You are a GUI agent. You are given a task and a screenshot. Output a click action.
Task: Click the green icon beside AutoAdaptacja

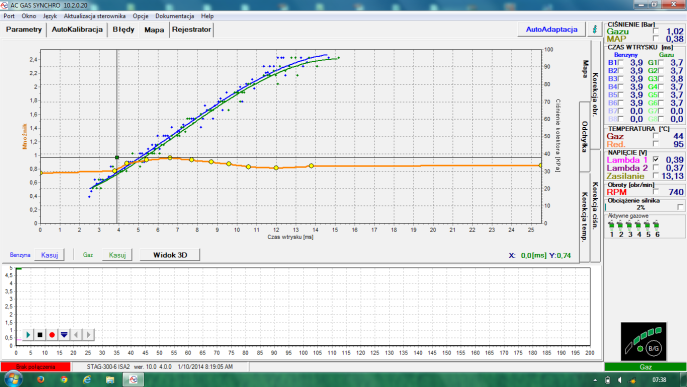pos(595,29)
